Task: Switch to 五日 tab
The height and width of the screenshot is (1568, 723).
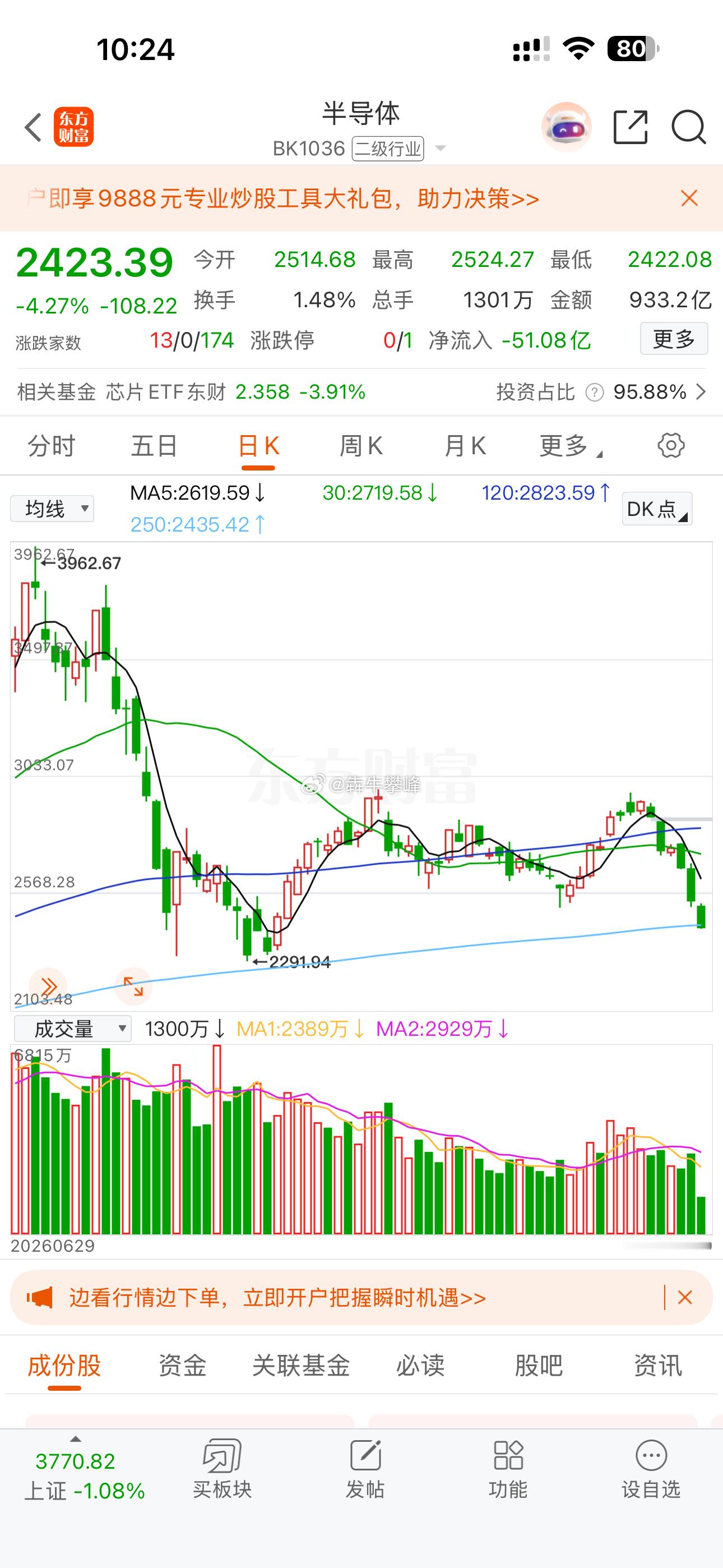Action: [x=154, y=446]
